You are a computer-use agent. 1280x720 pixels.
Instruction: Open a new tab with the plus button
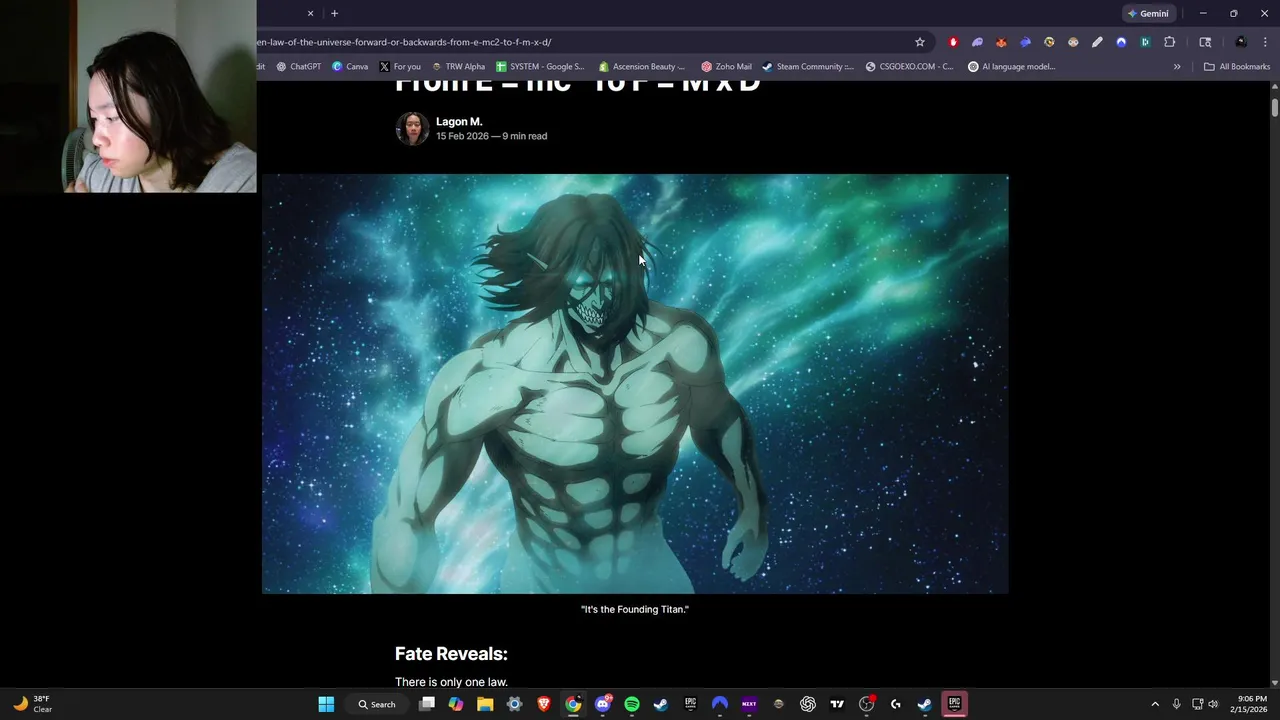pos(334,13)
